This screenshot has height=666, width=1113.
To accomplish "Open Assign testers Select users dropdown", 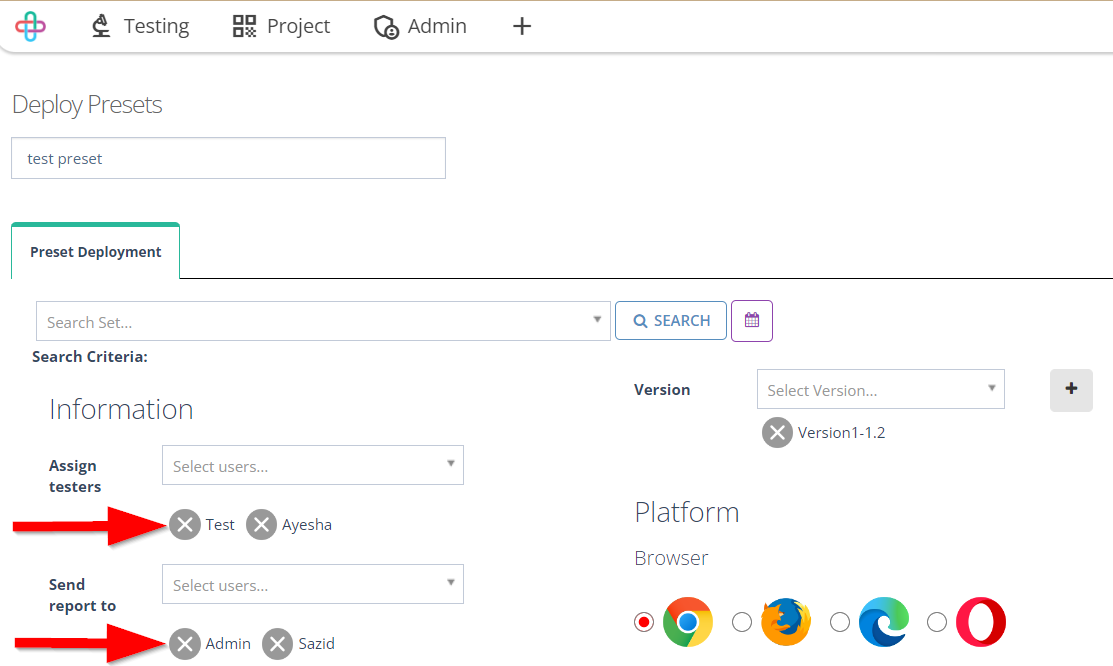I will coord(312,465).
